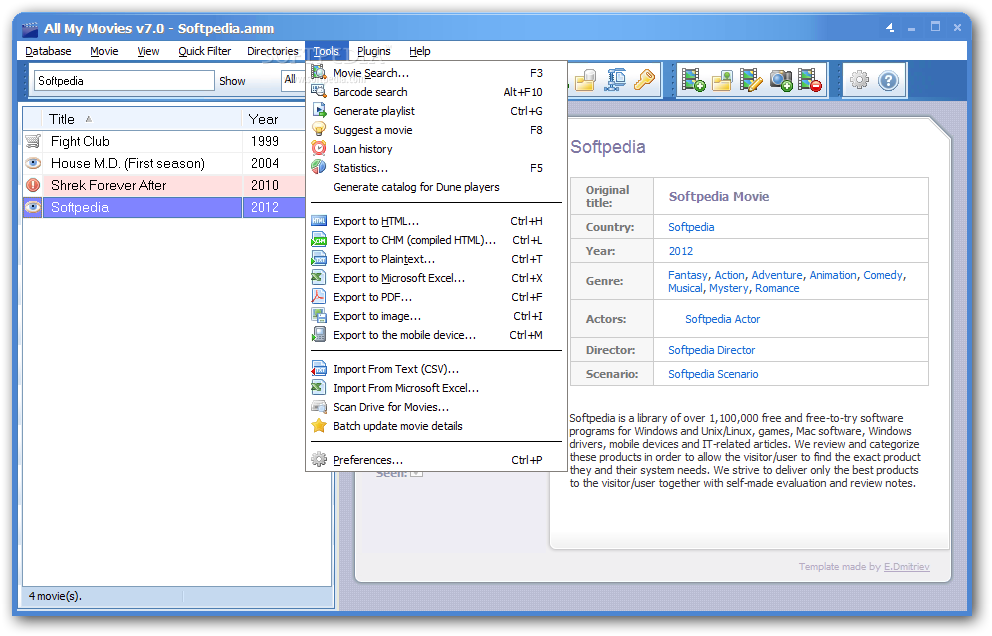Image resolution: width=992 pixels, height=636 pixels.
Task: Select Export to Plaintext menu entry
Action: [x=437, y=259]
